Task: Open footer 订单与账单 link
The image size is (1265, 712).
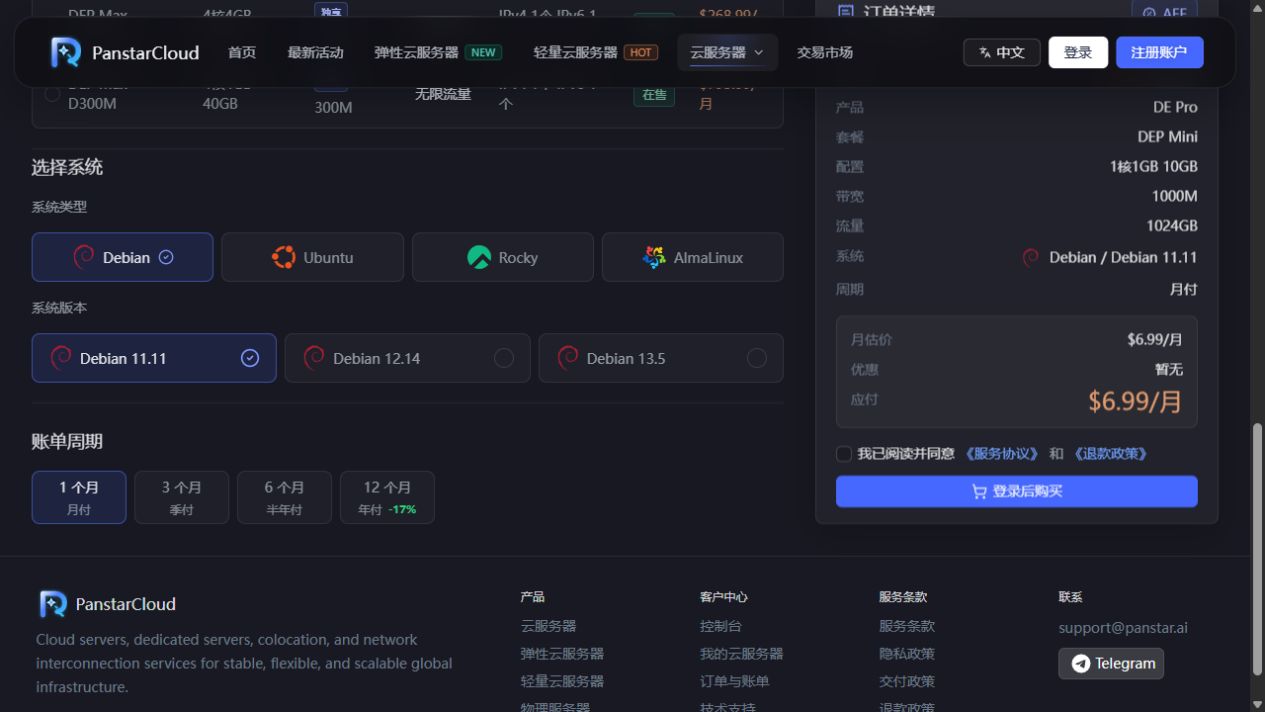Action: 735,681
